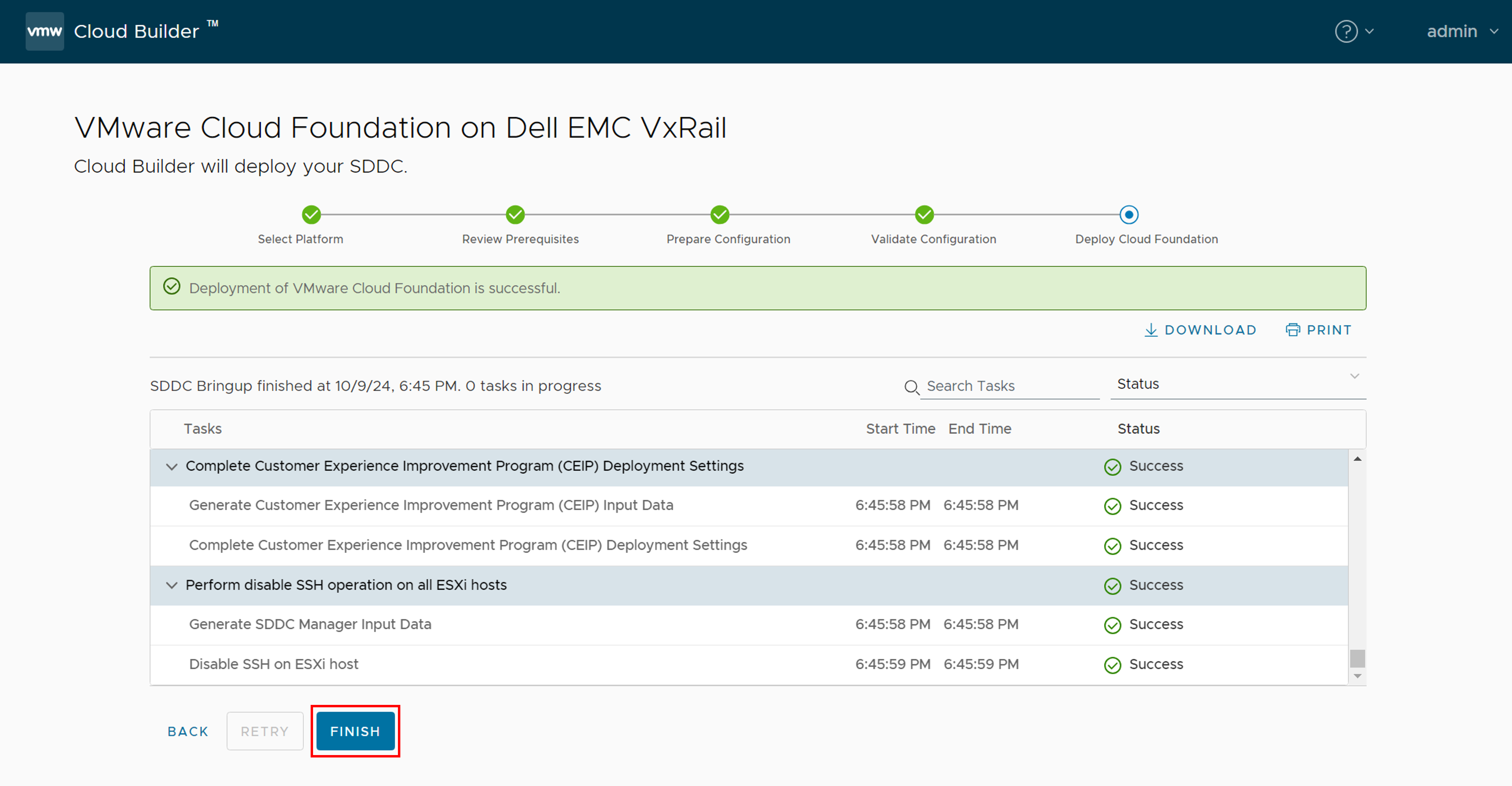Image resolution: width=1512 pixels, height=786 pixels.
Task: Click the End Time column header
Action: (980, 429)
